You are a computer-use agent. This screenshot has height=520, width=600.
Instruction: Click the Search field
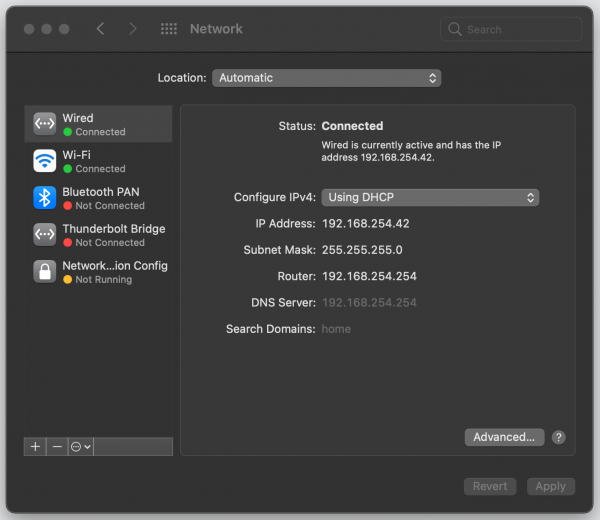(x=511, y=29)
